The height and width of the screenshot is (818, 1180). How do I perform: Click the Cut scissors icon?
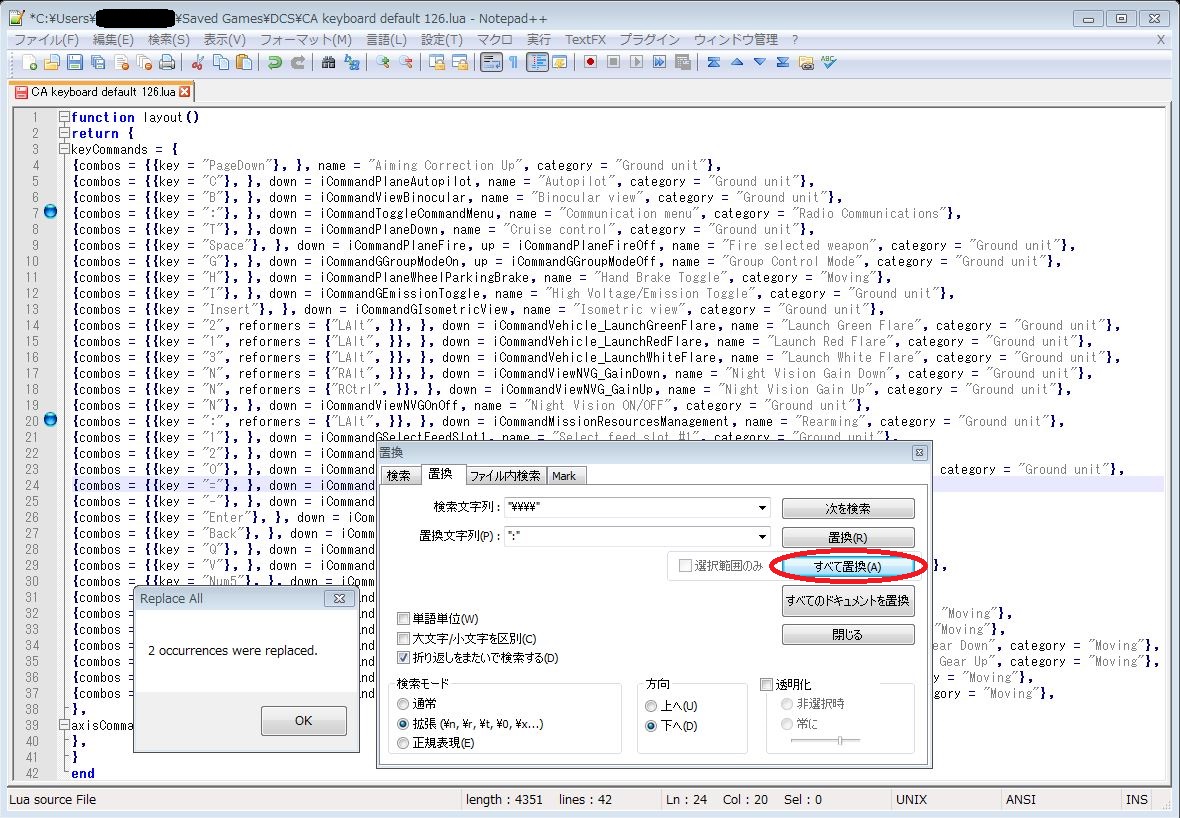point(198,62)
